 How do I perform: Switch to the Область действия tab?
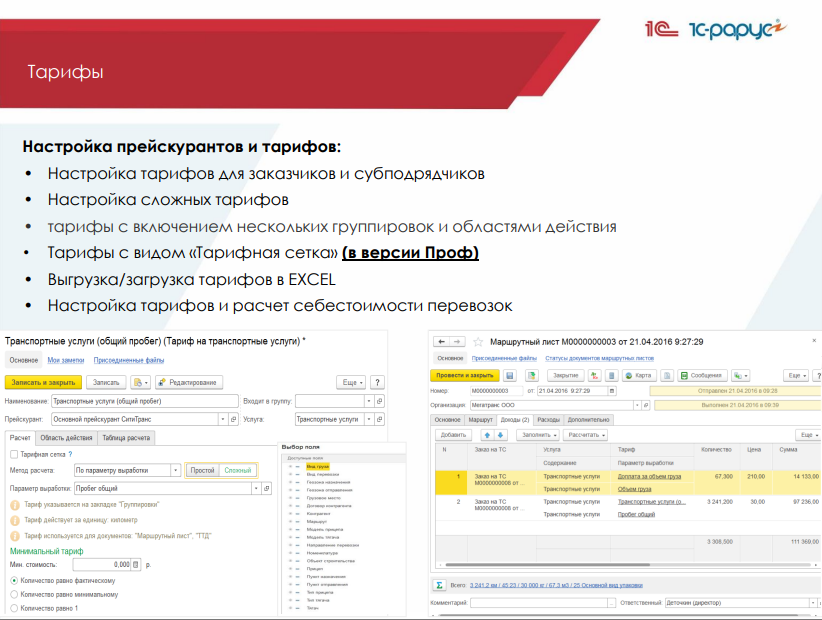tap(68, 437)
